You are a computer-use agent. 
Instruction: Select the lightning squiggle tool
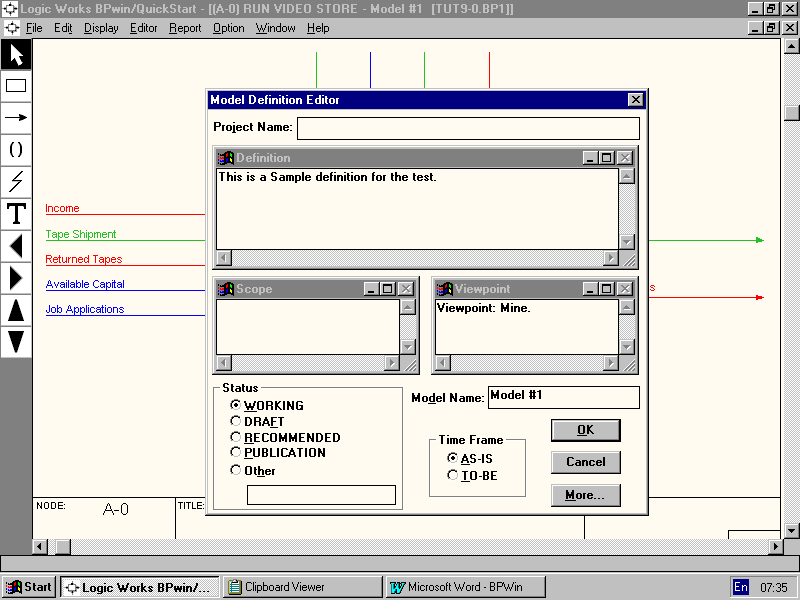pyautogui.click(x=16, y=181)
